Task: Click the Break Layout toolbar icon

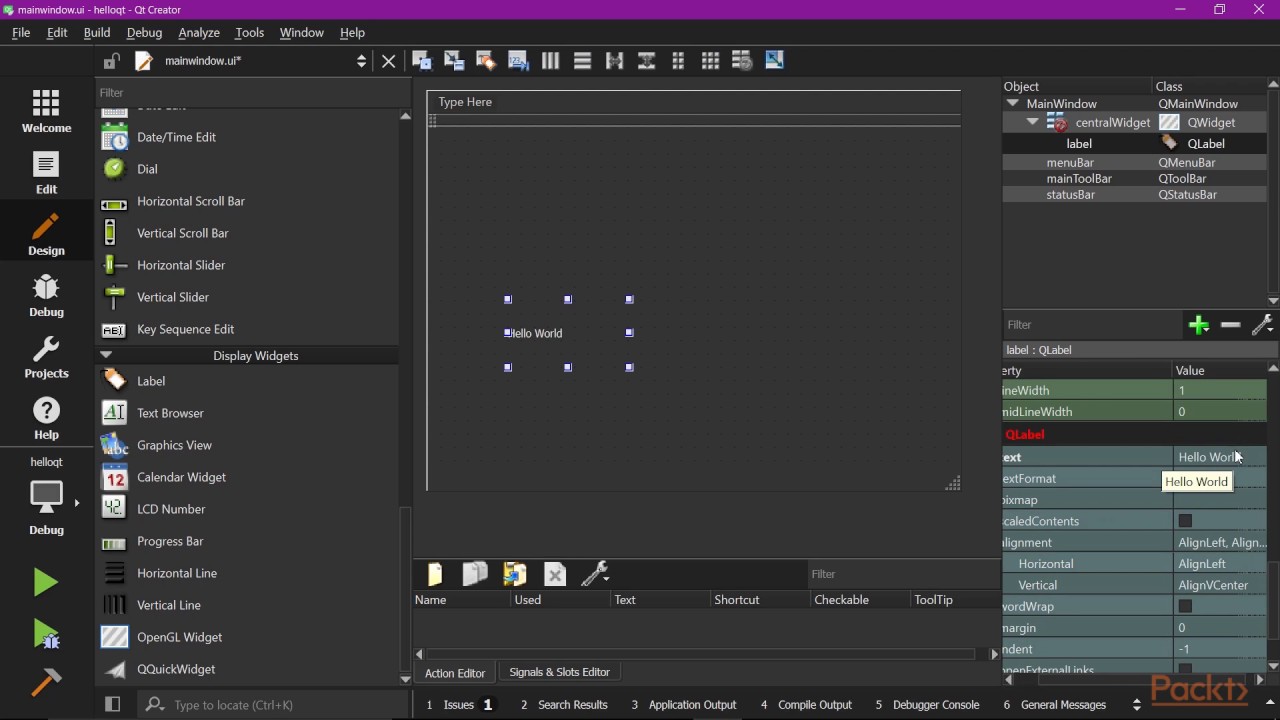Action: (x=742, y=61)
